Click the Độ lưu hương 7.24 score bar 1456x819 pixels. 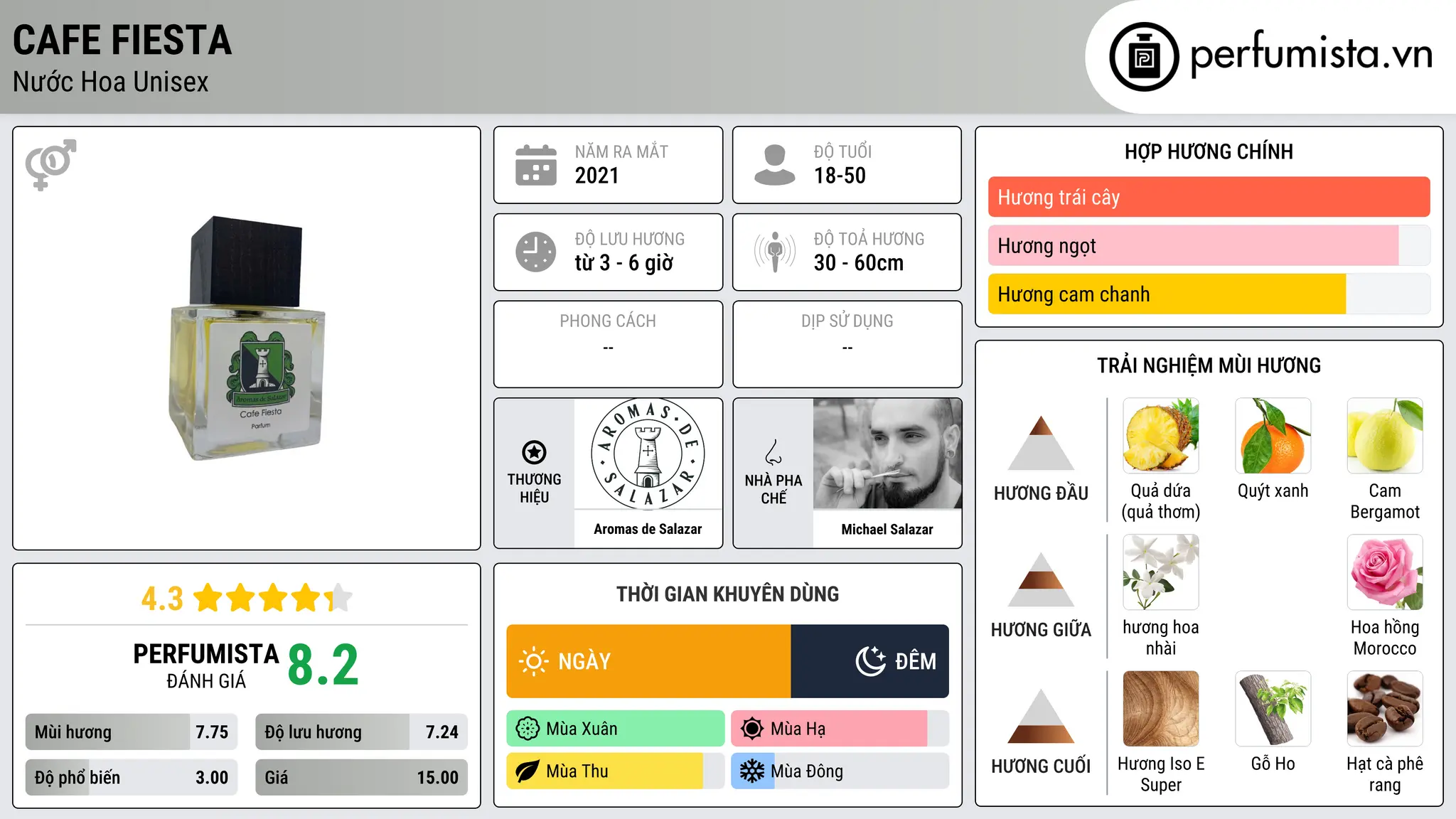[x=361, y=732]
